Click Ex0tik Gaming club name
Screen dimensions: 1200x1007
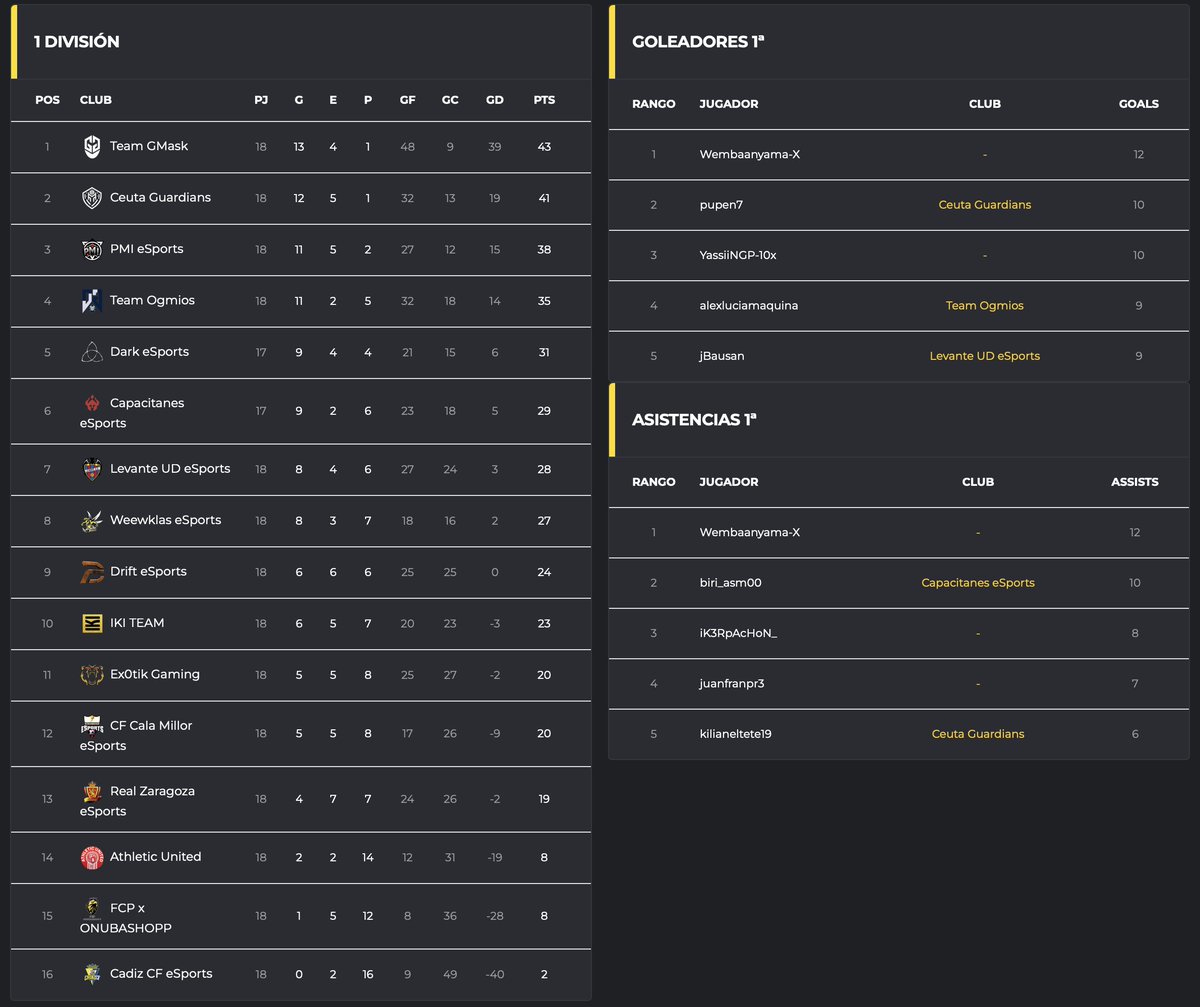point(155,674)
